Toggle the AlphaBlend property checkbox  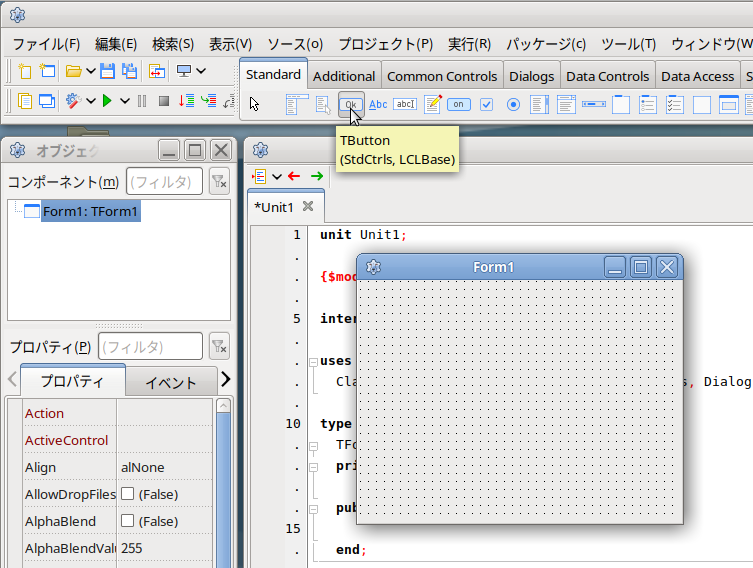point(128,521)
